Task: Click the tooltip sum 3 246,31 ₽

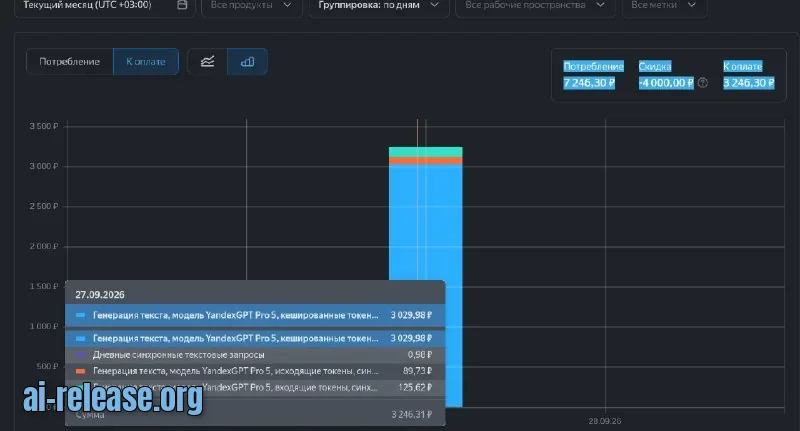Action: (411, 415)
